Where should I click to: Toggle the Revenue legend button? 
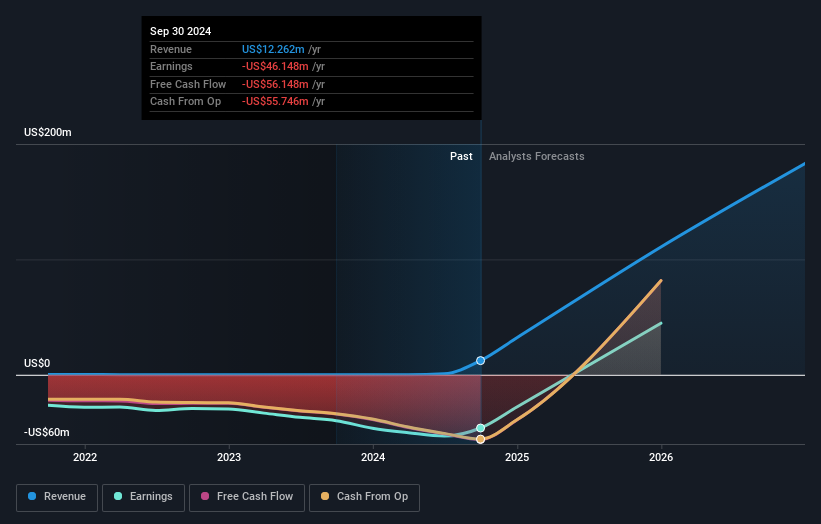tap(57, 497)
